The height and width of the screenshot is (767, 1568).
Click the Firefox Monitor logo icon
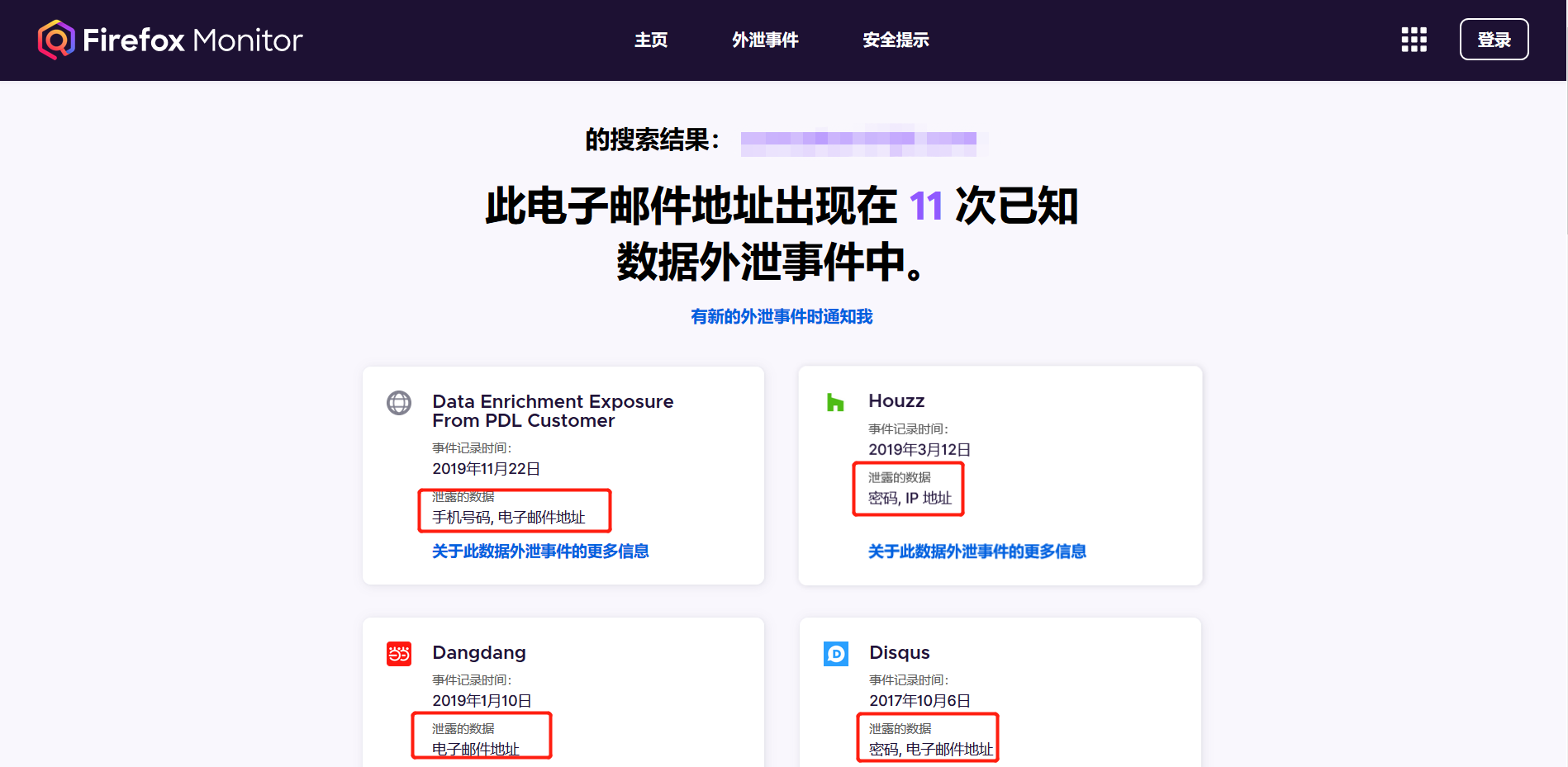tap(56, 40)
